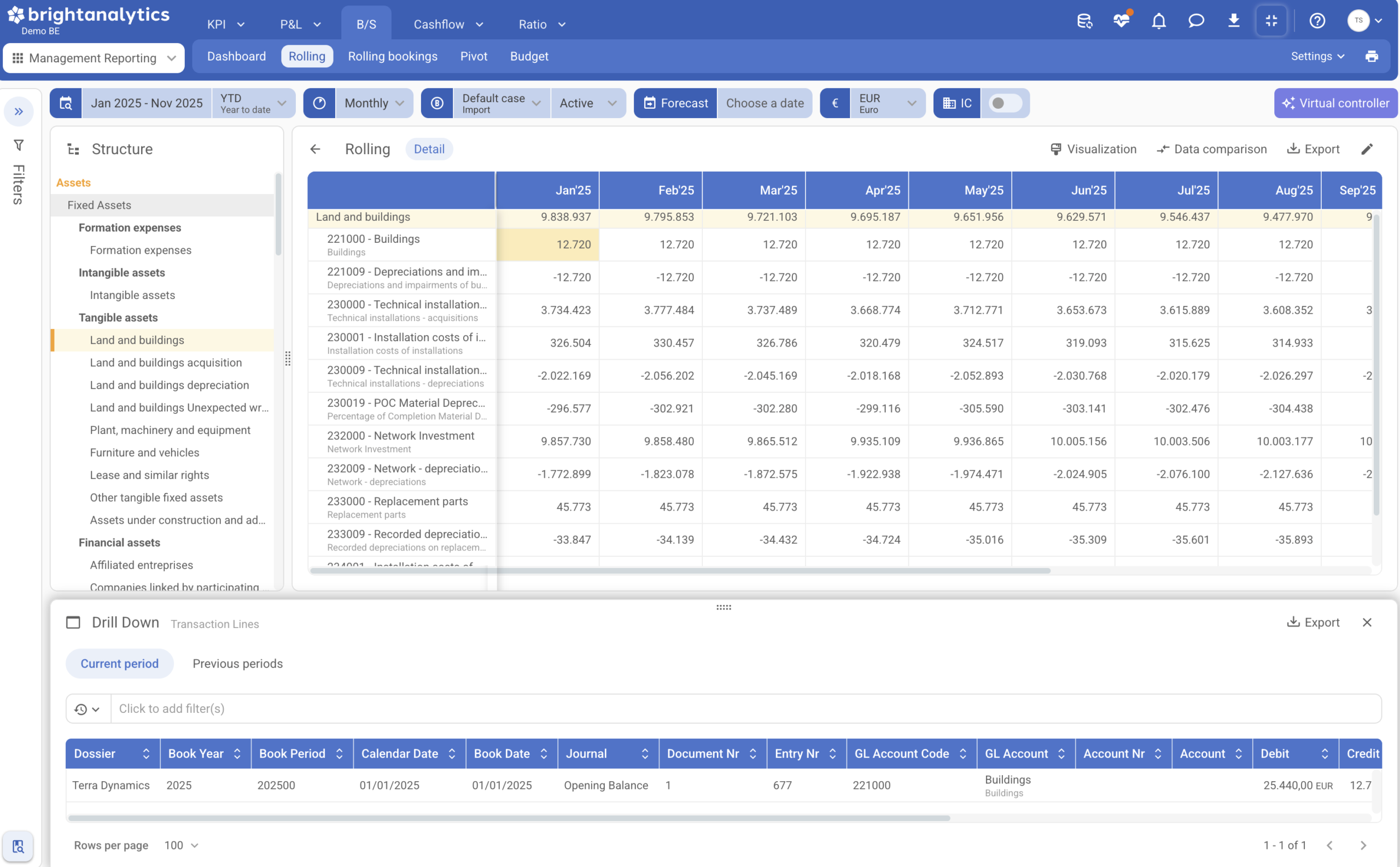1400x867 pixels.
Task: Open the Default case Import dropdown
Action: (501, 103)
